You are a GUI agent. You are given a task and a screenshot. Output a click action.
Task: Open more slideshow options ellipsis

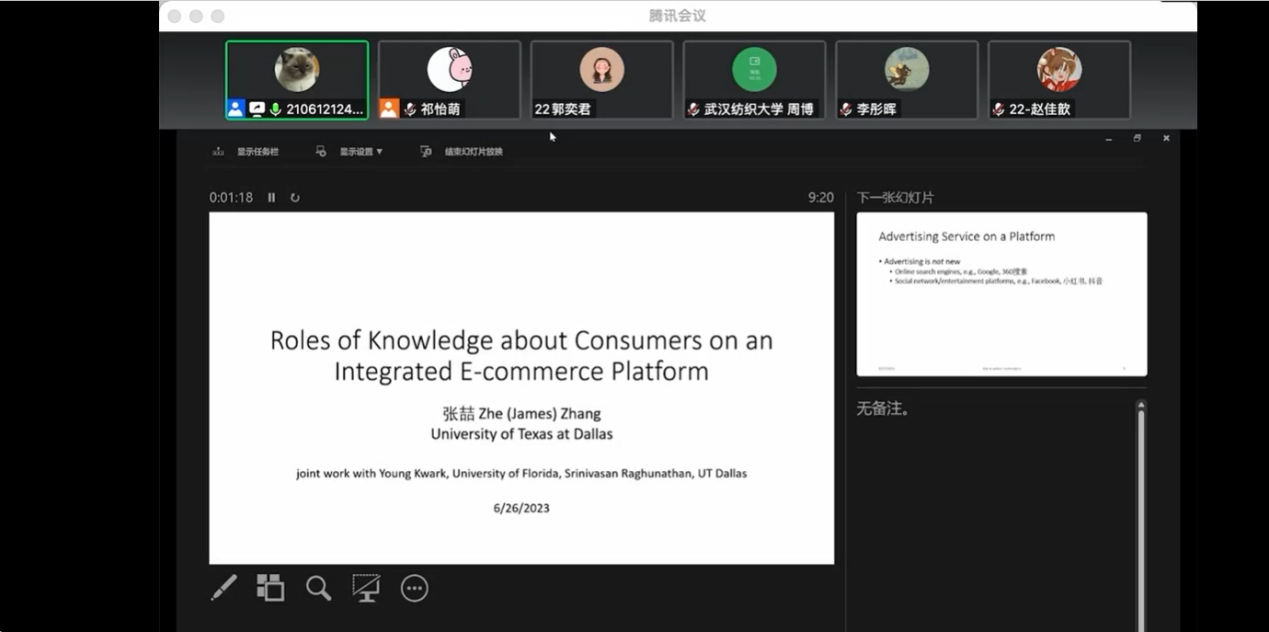(414, 588)
